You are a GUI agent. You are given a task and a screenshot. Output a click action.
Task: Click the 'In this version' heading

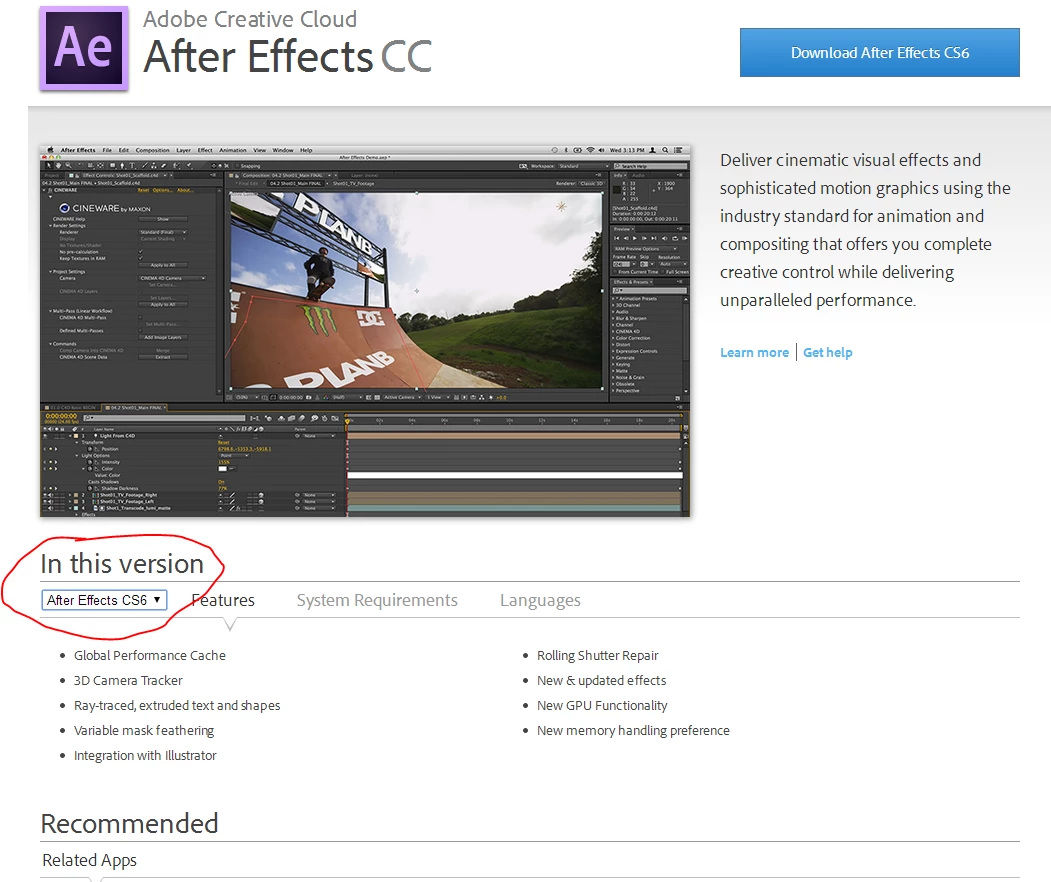(x=122, y=564)
